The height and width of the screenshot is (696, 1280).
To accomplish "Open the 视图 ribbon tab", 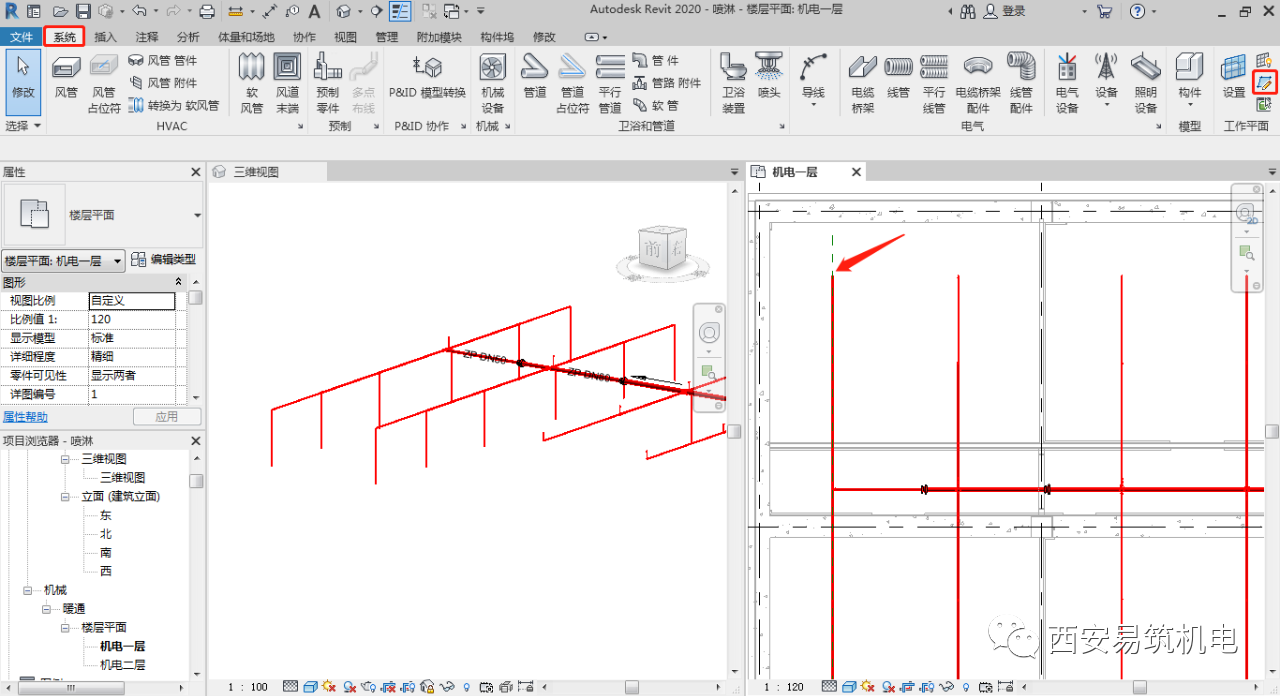I will click(345, 37).
